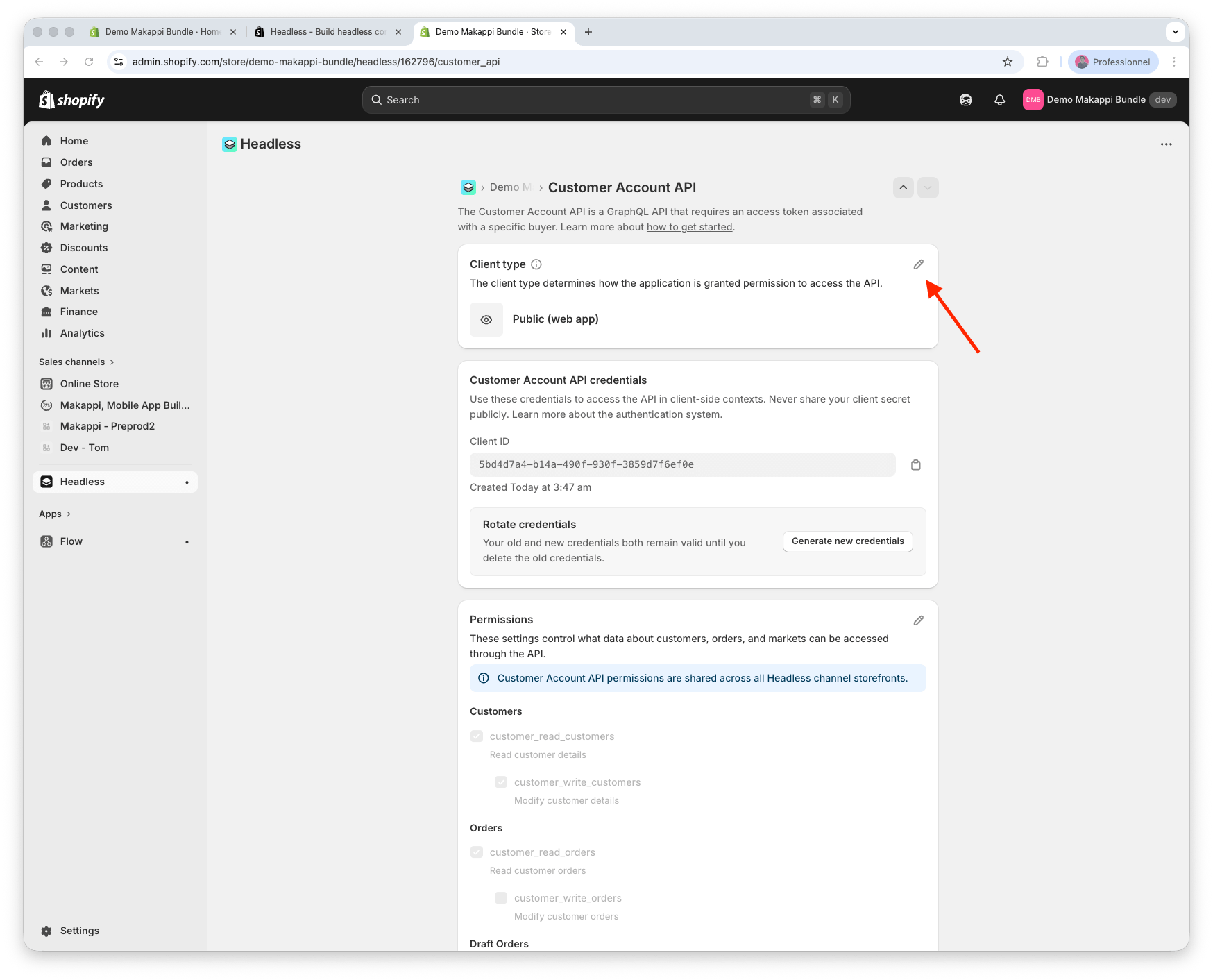Open the Headless three-dot more menu
Image resolution: width=1213 pixels, height=980 pixels.
[1166, 144]
